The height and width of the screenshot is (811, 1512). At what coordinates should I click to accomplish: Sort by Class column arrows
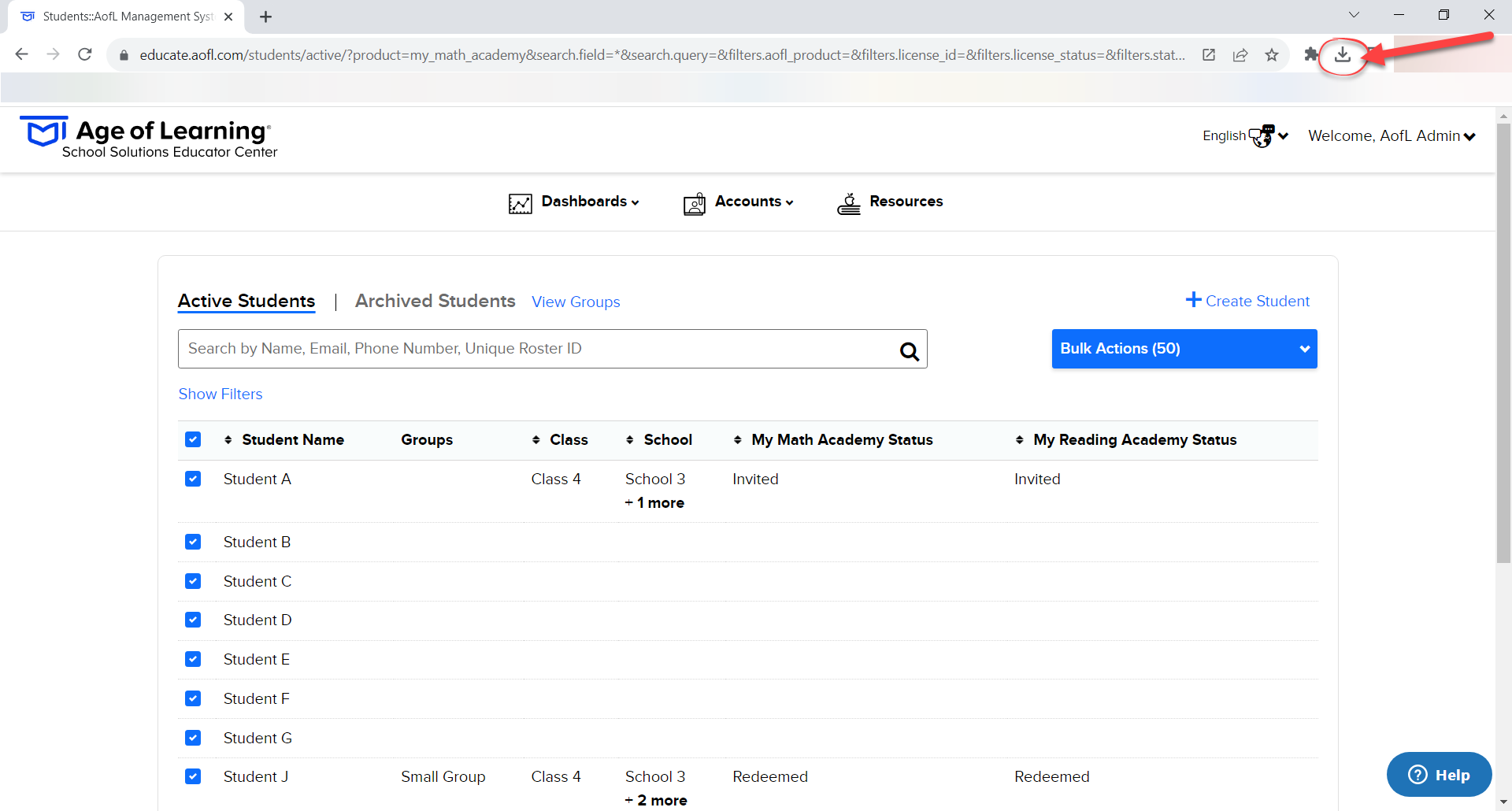536,440
